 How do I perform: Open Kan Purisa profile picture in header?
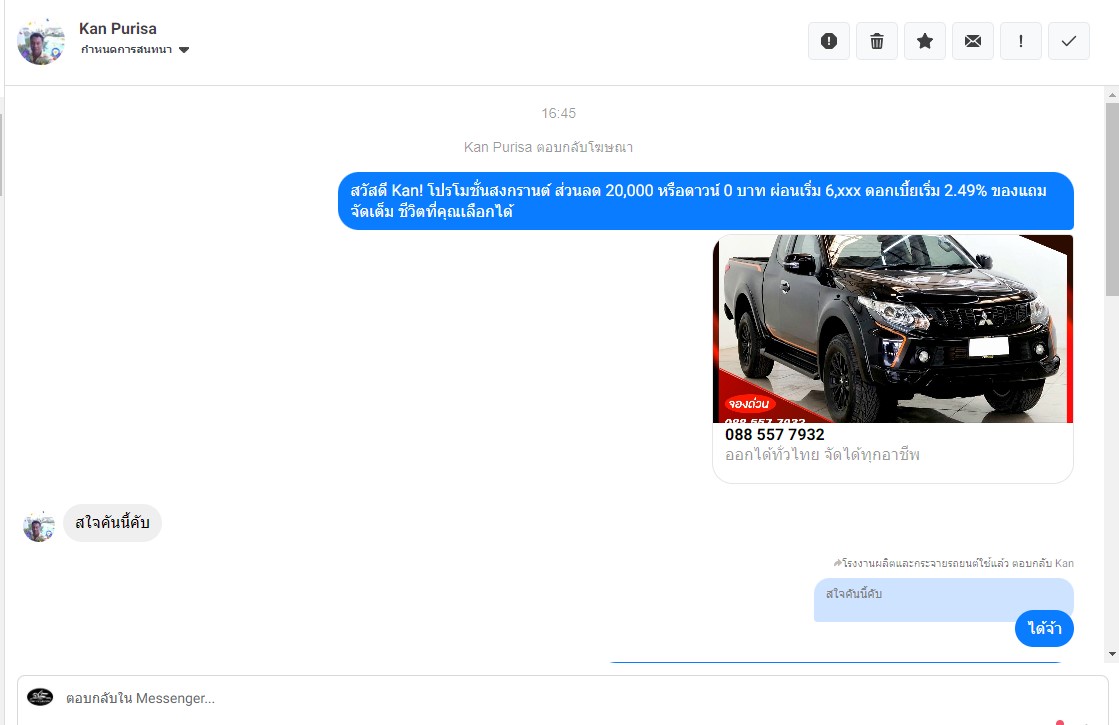coord(41,42)
